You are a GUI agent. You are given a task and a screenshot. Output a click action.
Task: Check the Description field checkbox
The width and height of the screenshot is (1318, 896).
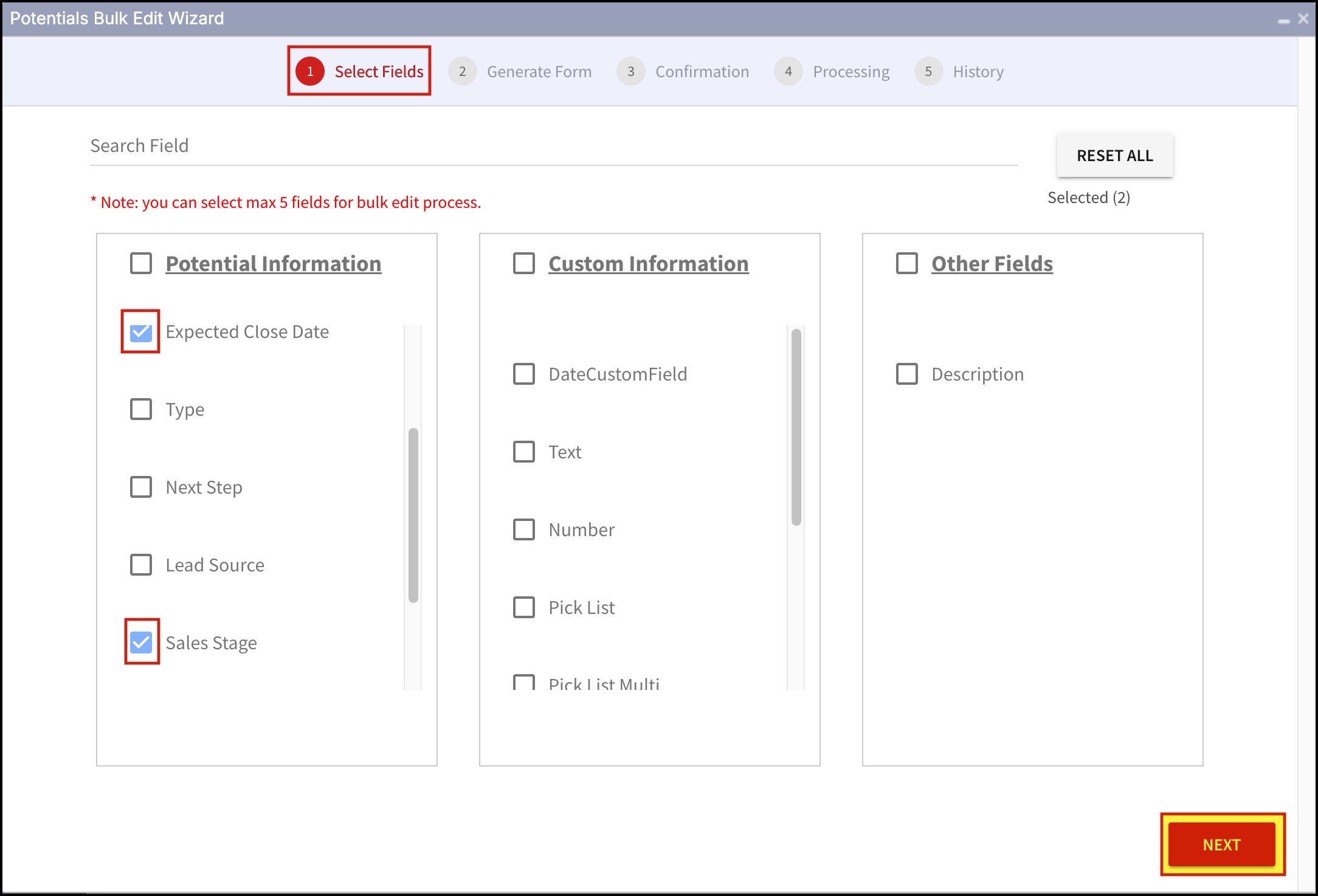(x=907, y=374)
